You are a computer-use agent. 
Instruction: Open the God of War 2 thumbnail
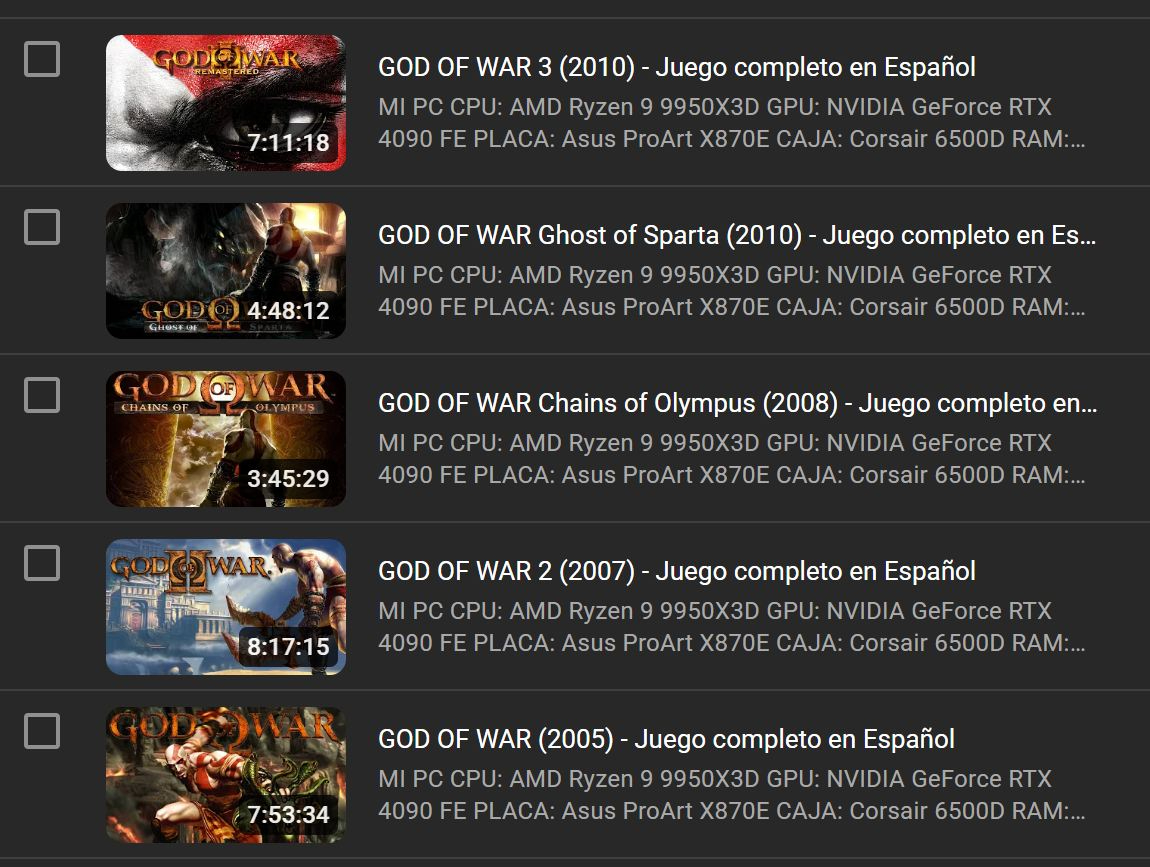tap(226, 607)
